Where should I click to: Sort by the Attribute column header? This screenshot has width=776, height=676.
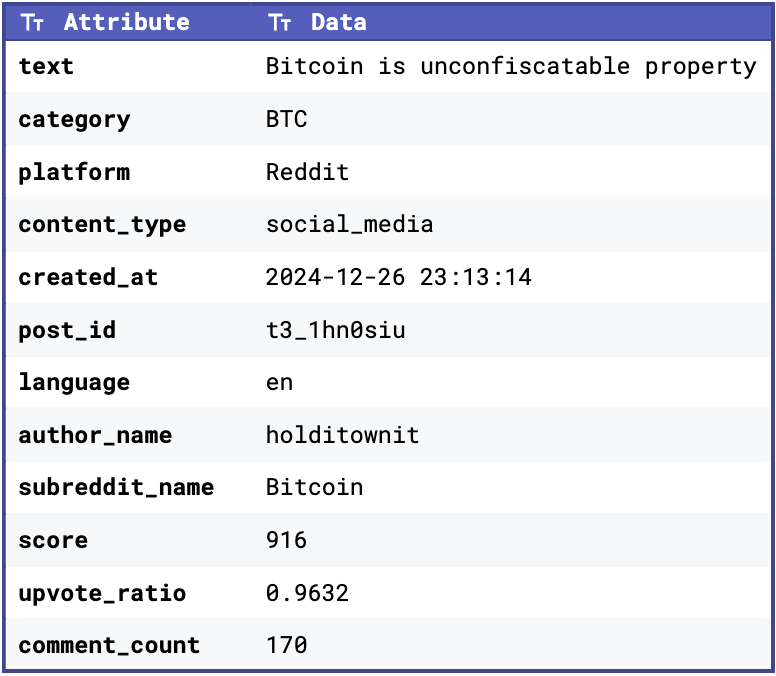[127, 22]
